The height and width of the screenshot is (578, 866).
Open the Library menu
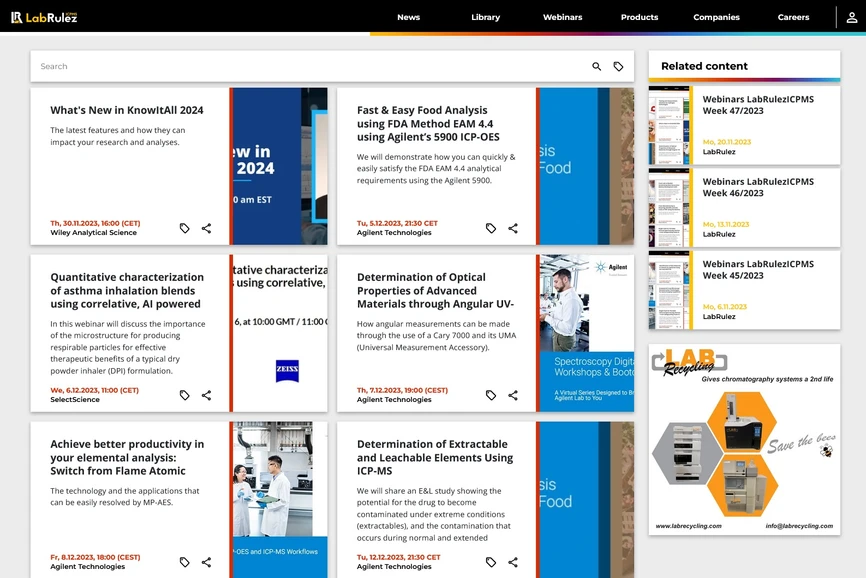tap(485, 17)
